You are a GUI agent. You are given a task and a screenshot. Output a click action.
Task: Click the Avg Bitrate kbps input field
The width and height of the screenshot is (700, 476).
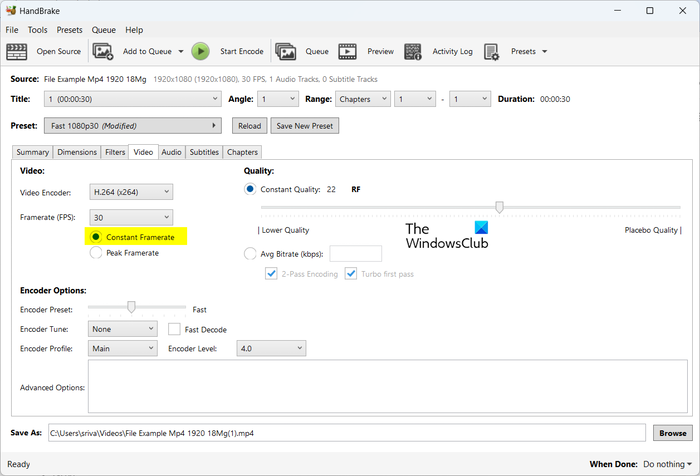356,254
